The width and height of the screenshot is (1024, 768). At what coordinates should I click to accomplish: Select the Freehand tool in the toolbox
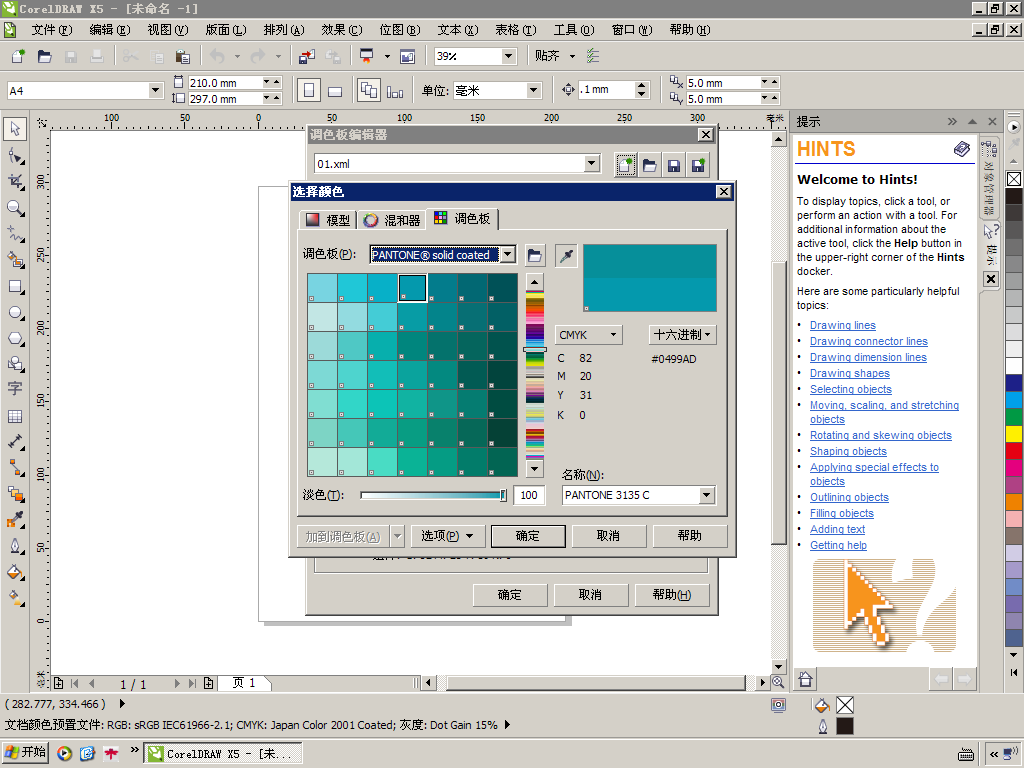click(15, 234)
